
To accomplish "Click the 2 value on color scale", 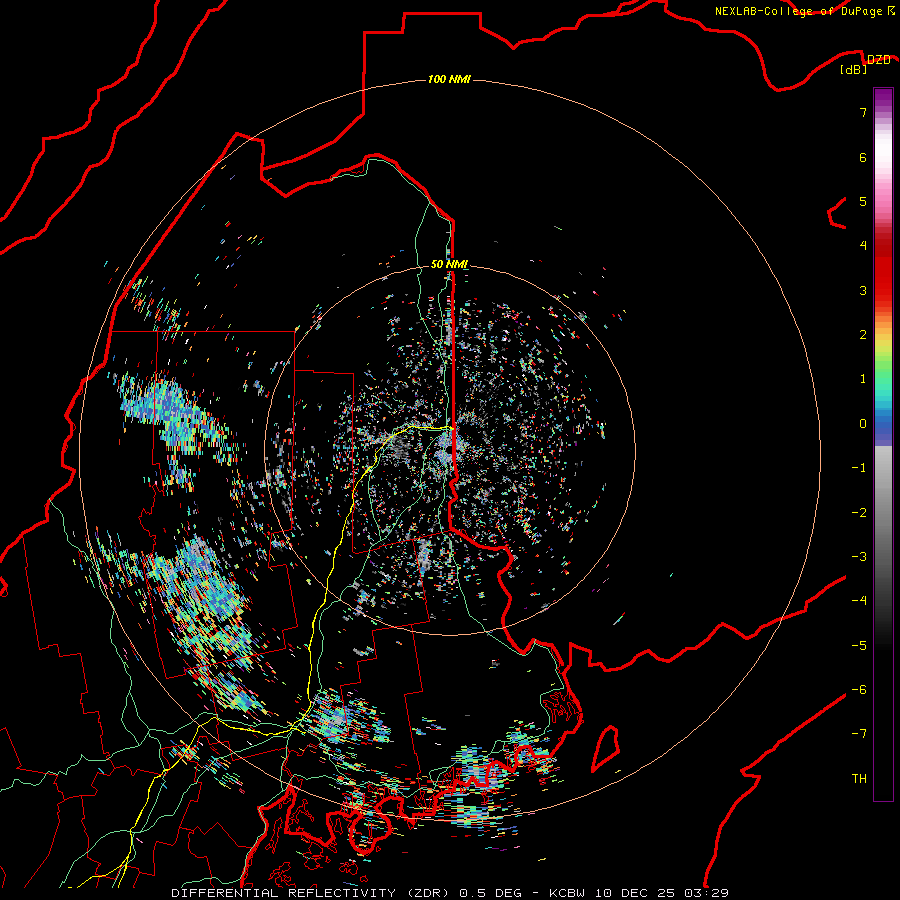I will 863,335.
